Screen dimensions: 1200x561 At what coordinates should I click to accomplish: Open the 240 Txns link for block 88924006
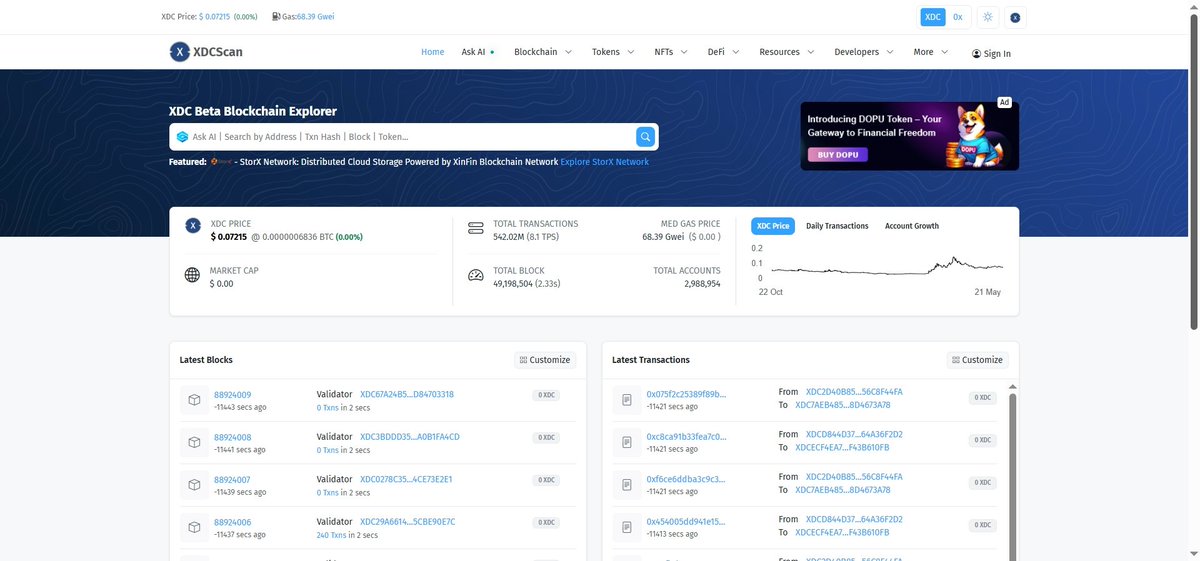(x=332, y=535)
